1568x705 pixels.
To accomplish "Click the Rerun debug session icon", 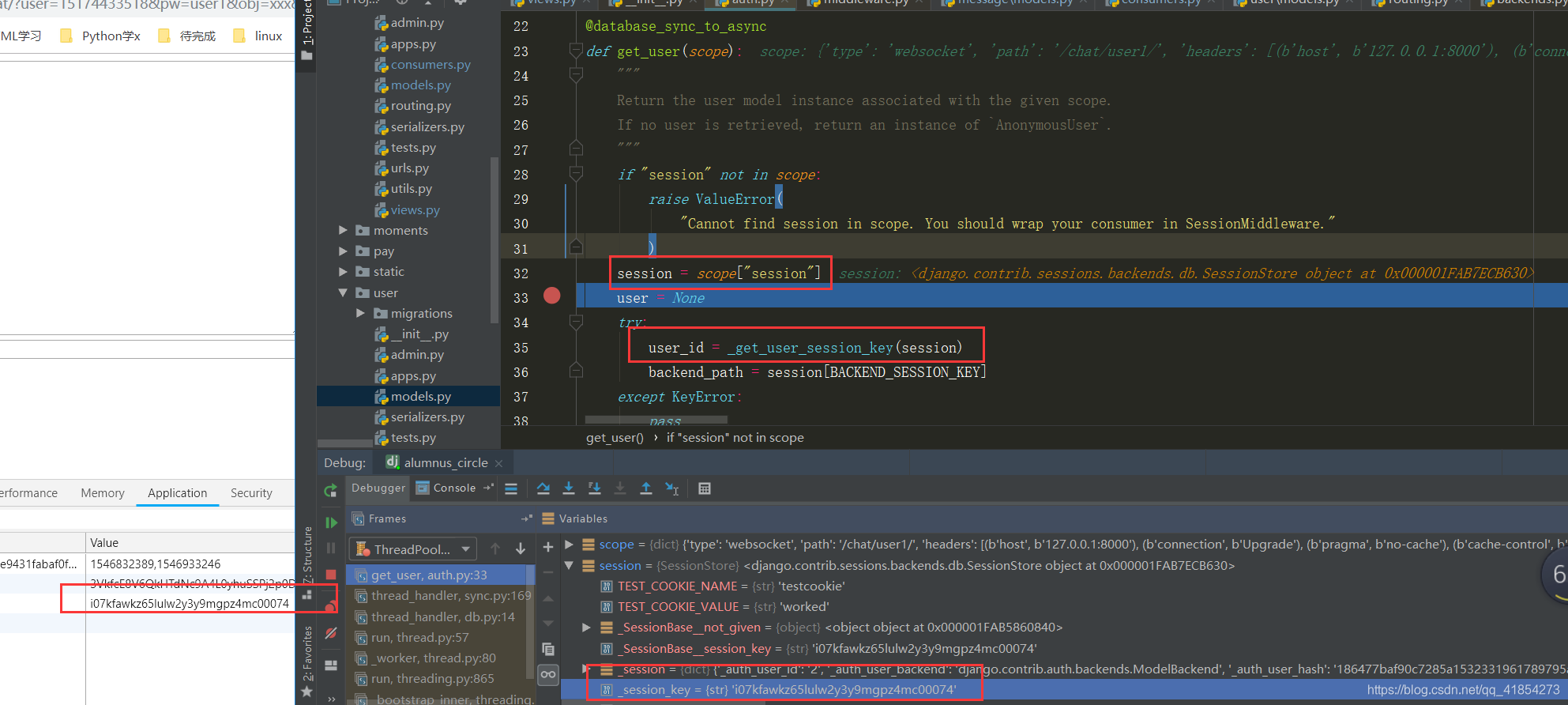I will click(331, 491).
